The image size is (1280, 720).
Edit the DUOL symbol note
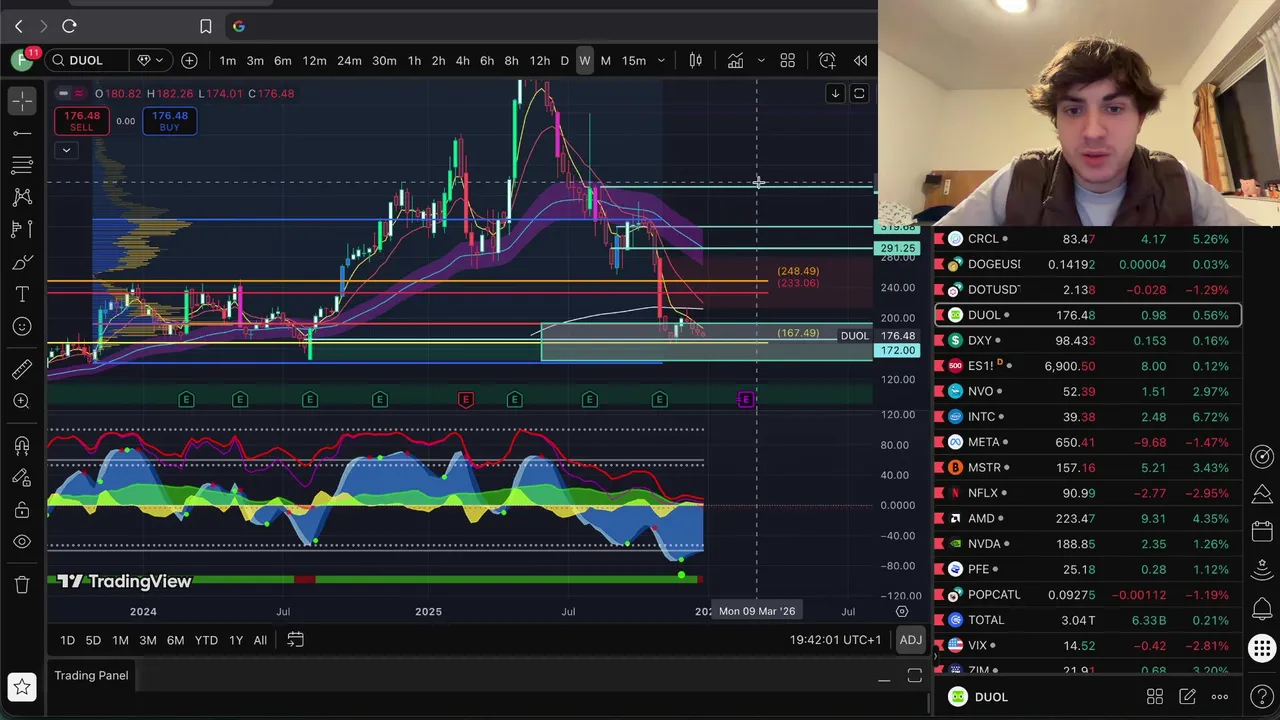(x=1187, y=697)
